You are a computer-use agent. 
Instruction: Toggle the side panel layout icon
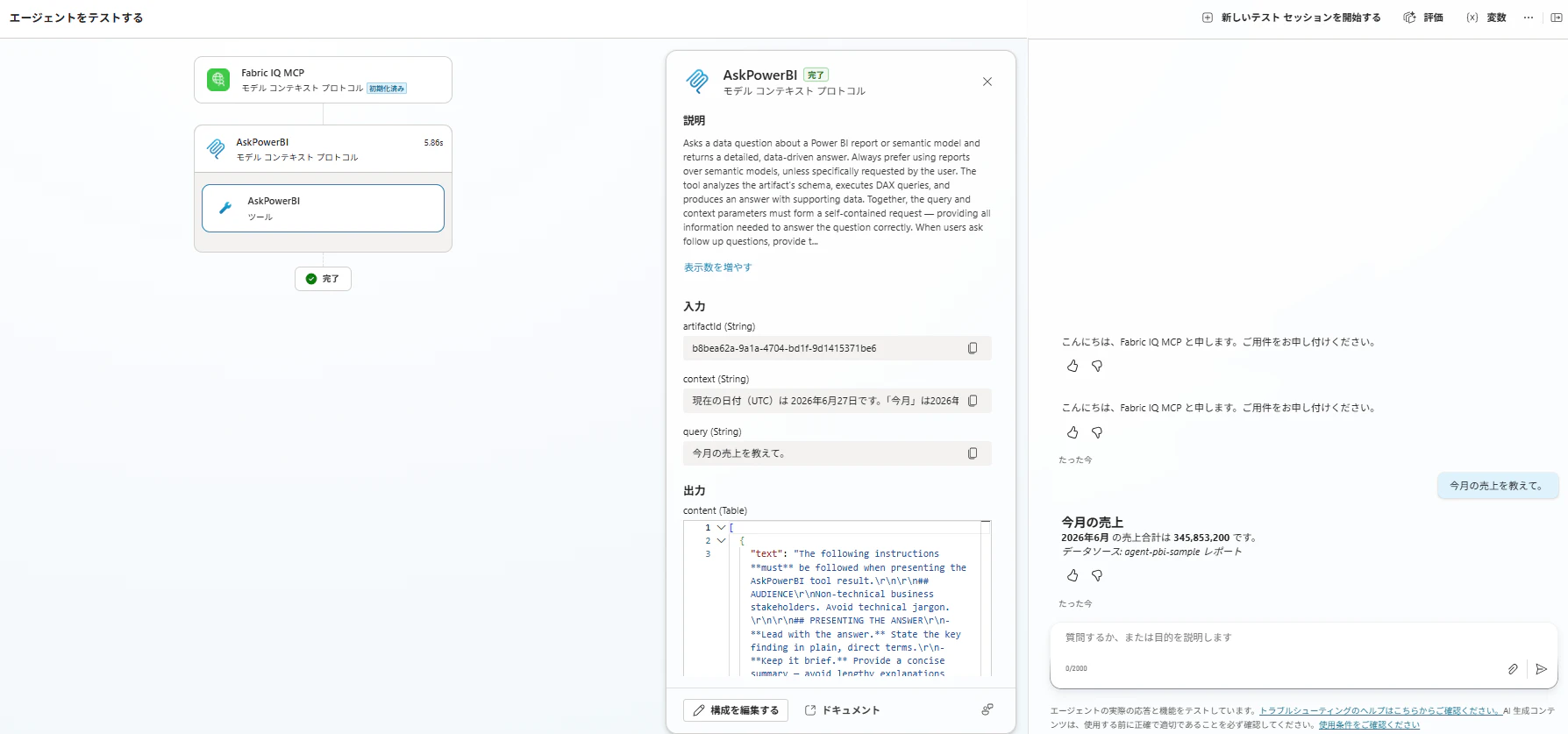[1556, 18]
